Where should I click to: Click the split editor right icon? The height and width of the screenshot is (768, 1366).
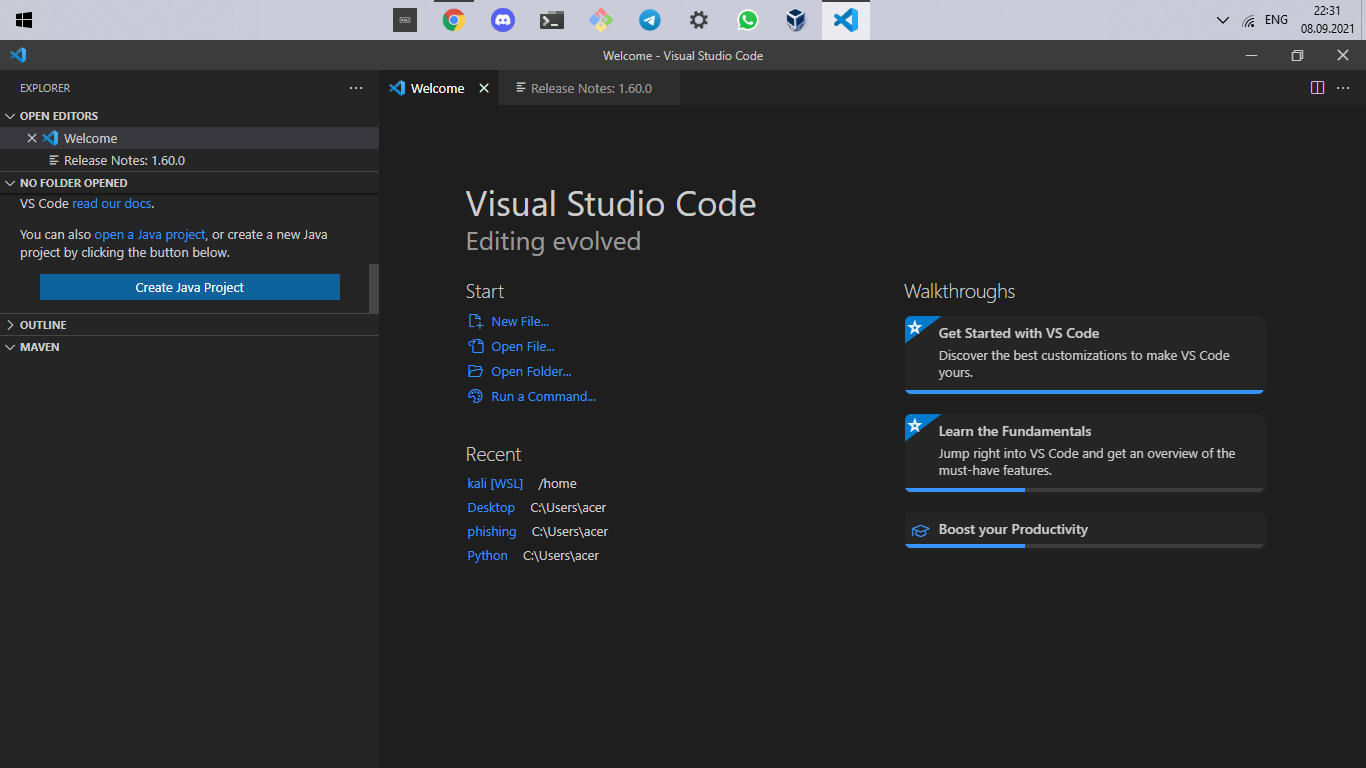(1317, 88)
